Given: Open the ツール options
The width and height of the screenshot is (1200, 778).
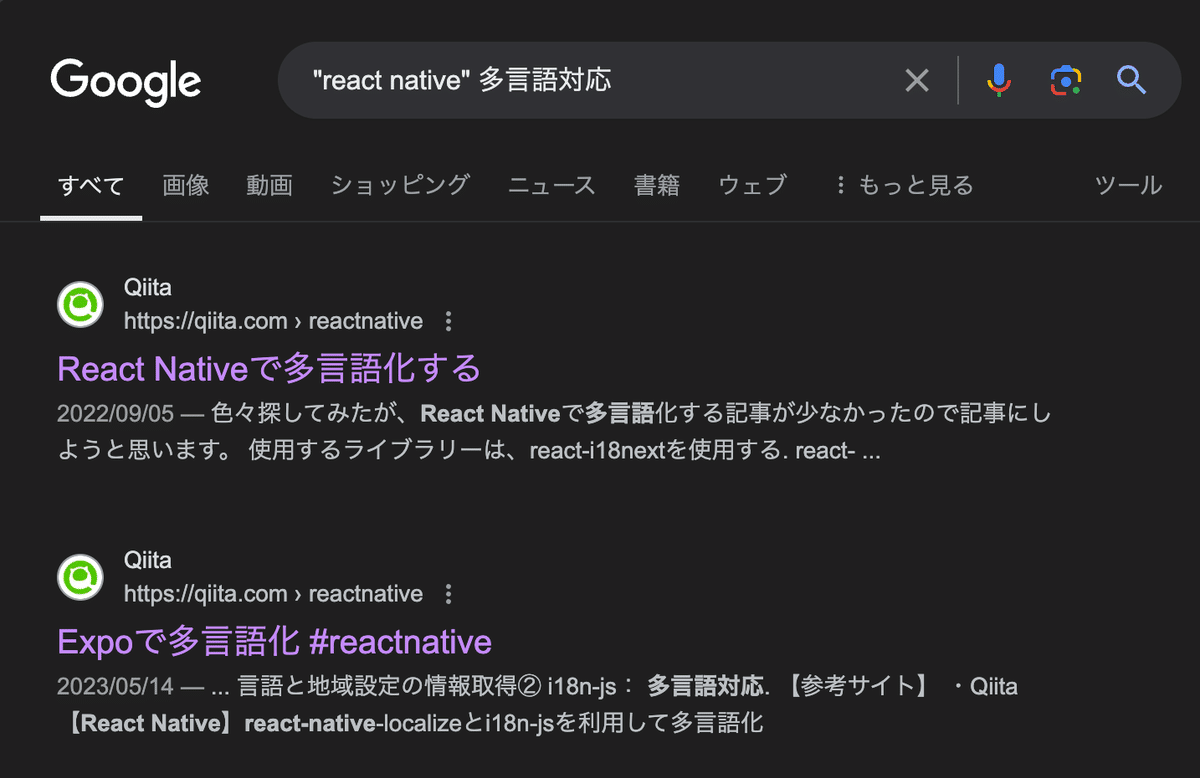Looking at the screenshot, I should coord(1129,185).
